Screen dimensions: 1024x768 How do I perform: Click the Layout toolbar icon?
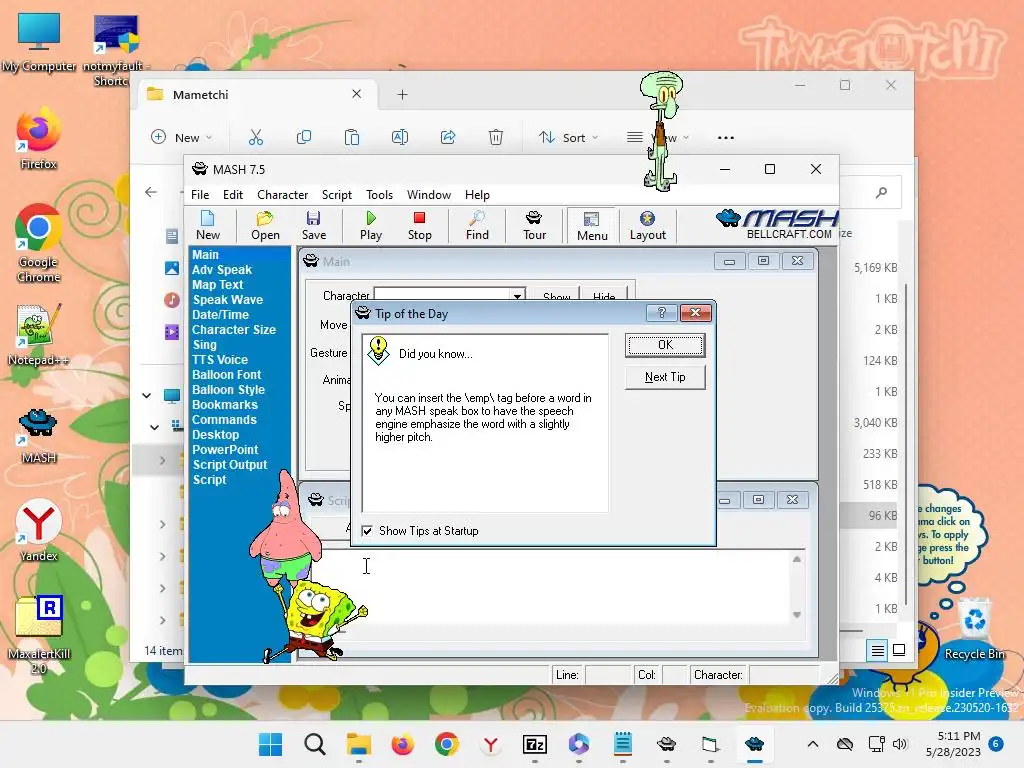(x=647, y=225)
